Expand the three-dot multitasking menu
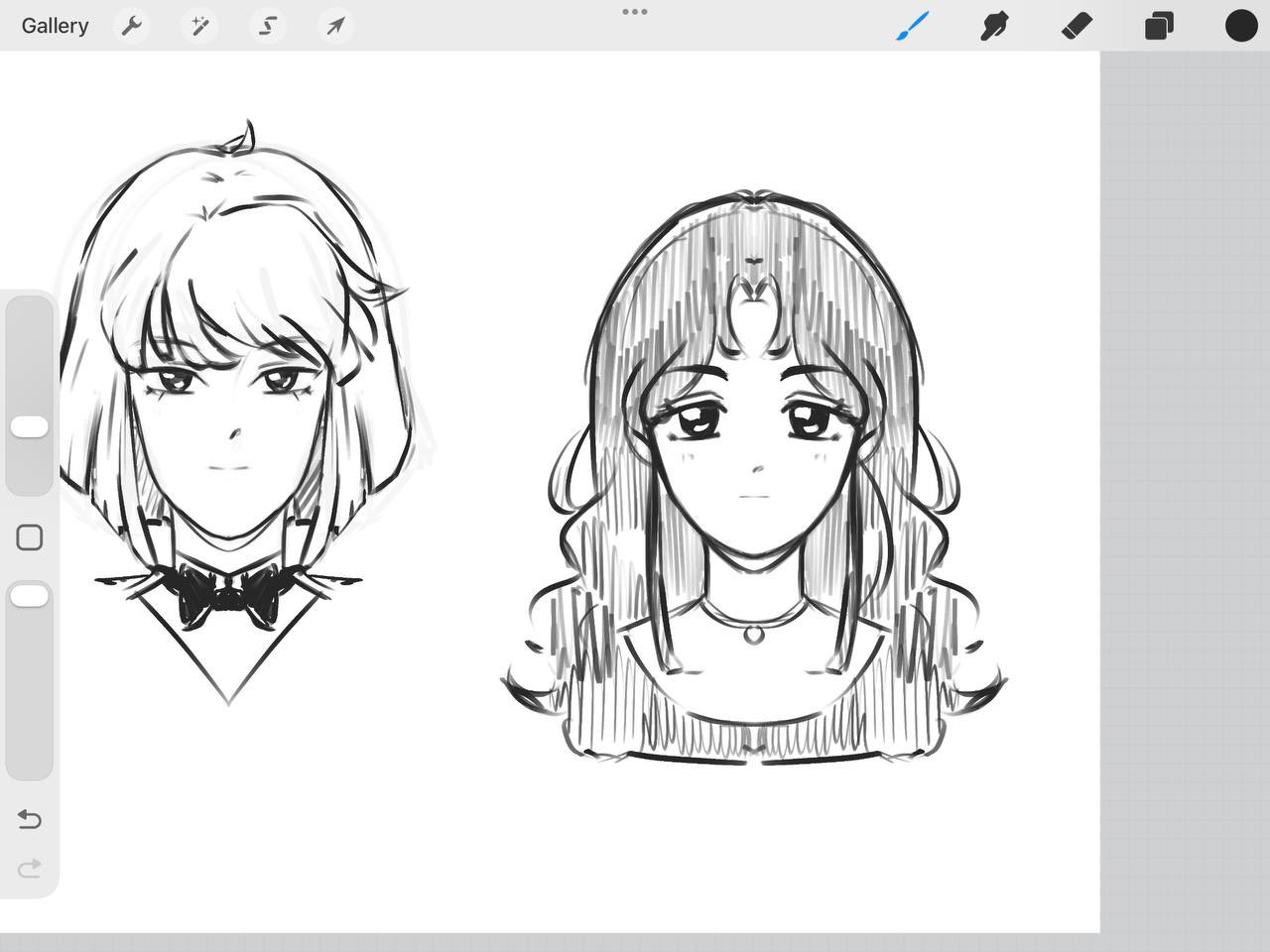Image resolution: width=1270 pixels, height=952 pixels. tap(634, 12)
